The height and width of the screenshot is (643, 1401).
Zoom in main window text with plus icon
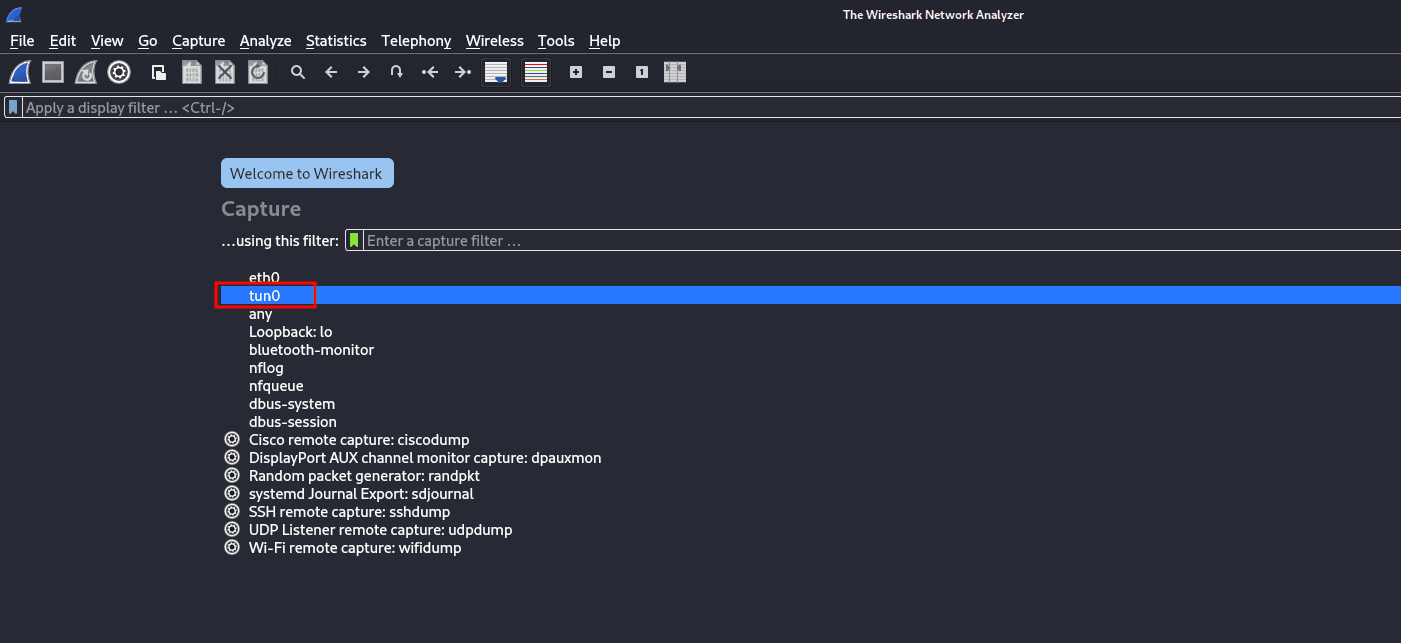coord(576,72)
